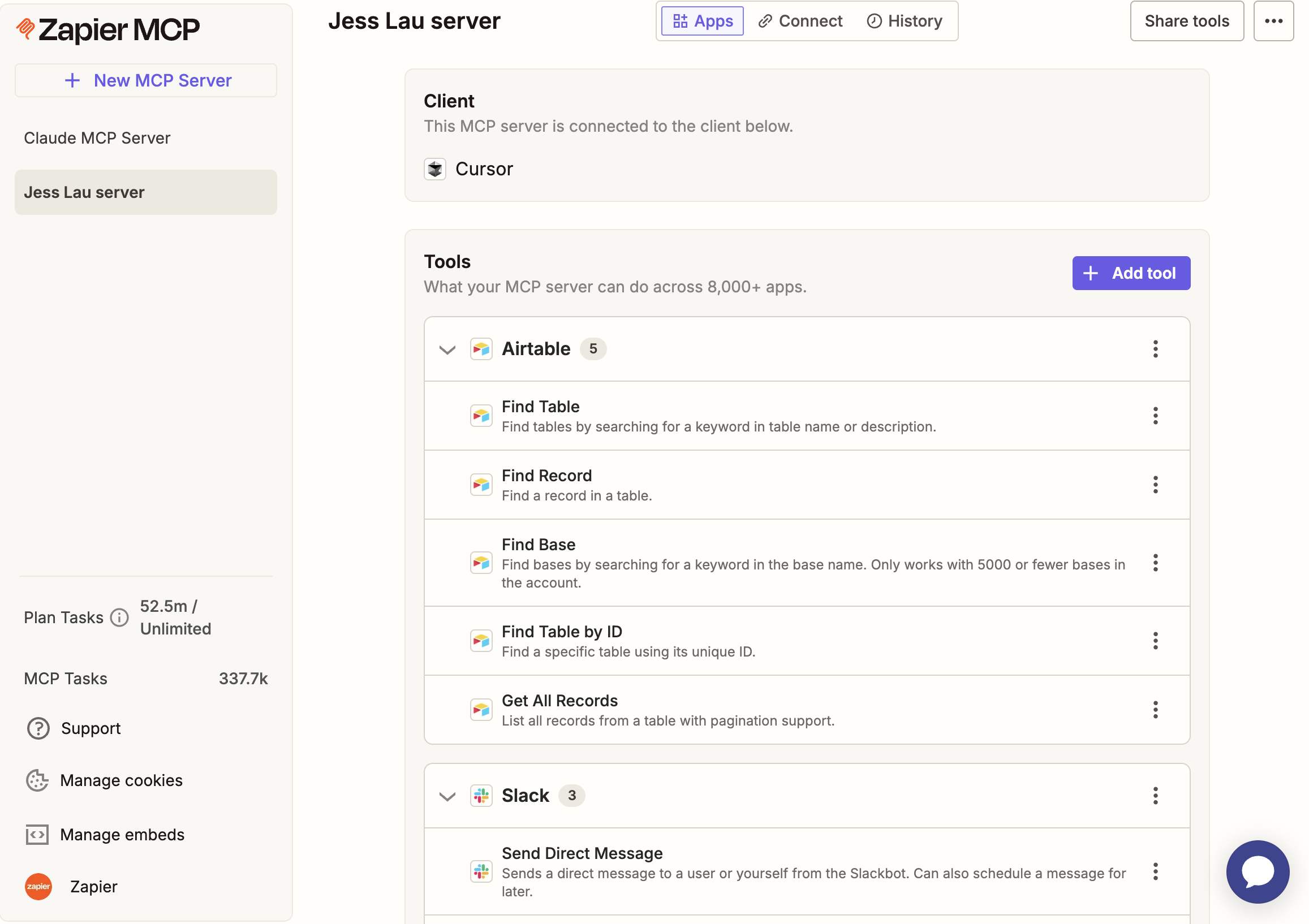
Task: Open the Get All Records tool
Action: [x=807, y=710]
